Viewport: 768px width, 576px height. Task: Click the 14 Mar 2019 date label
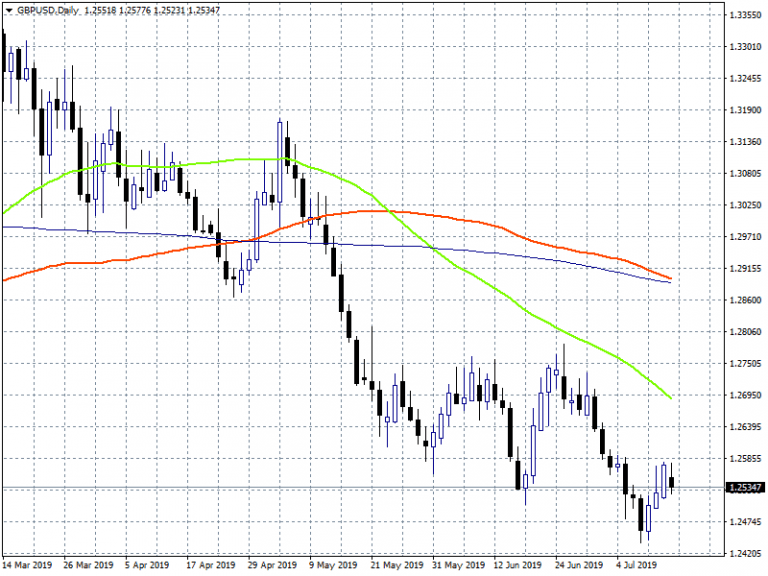coord(29,565)
